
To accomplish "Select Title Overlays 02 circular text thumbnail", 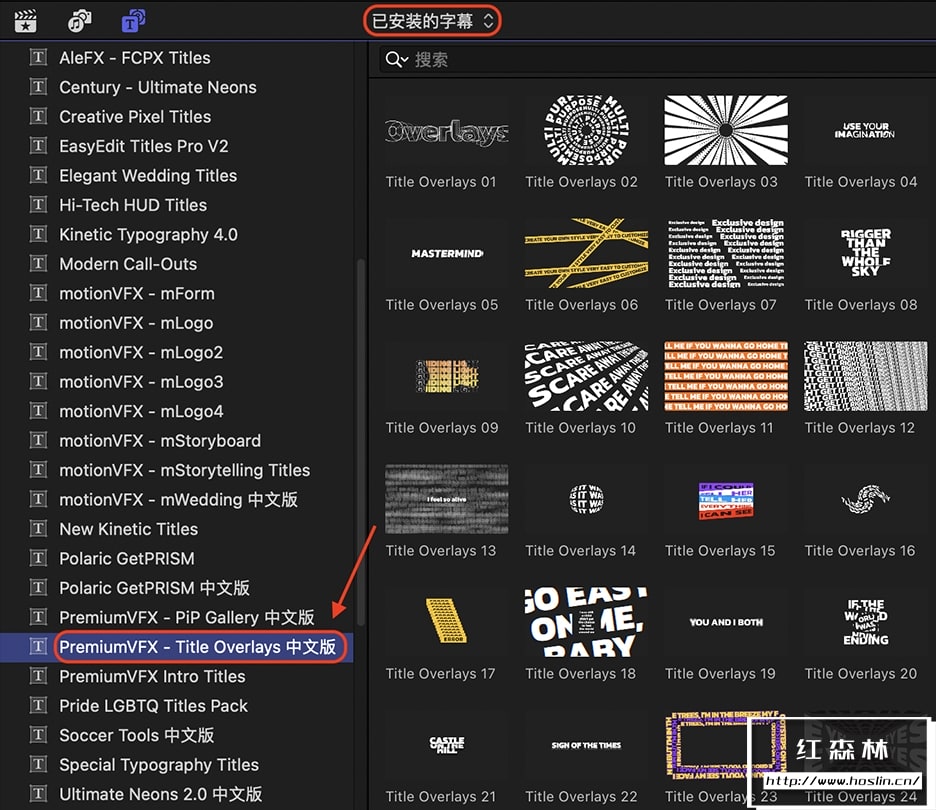I will 586,131.
